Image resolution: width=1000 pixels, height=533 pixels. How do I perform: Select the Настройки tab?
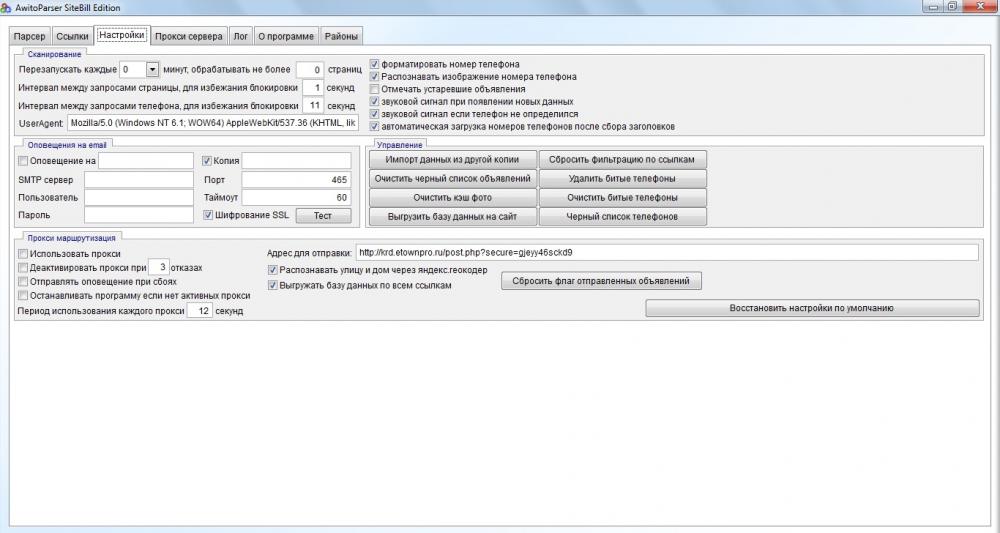(121, 35)
